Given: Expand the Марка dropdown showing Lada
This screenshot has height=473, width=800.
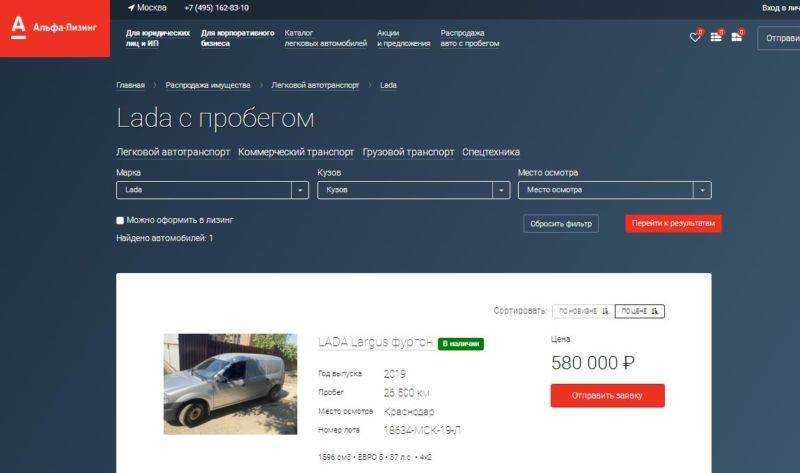Looking at the screenshot, I should pyautogui.click(x=212, y=190).
